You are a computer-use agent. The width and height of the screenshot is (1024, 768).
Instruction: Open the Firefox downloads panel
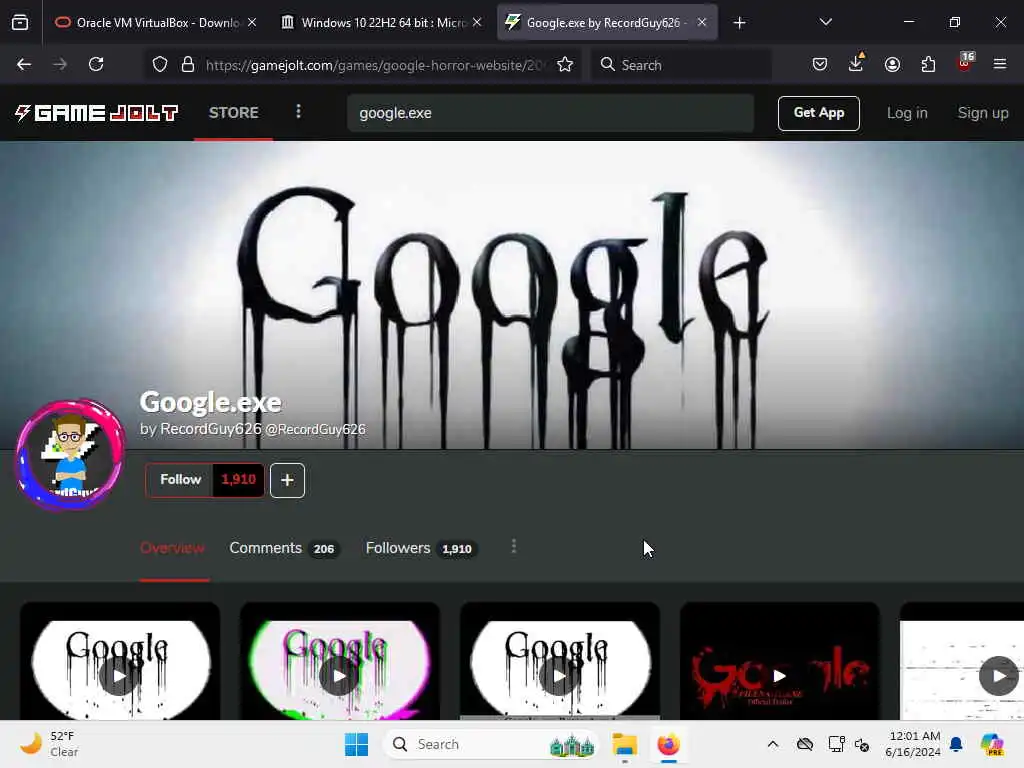click(856, 63)
